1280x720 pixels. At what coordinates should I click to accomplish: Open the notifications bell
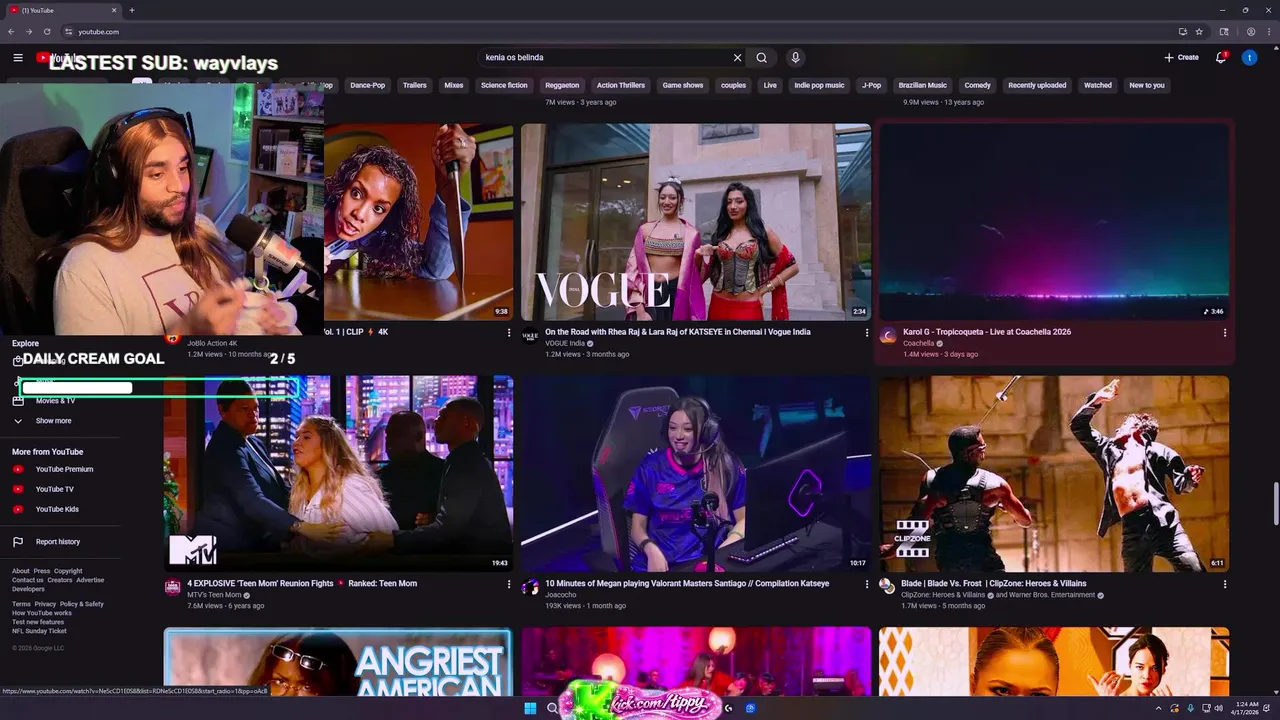click(x=1221, y=58)
